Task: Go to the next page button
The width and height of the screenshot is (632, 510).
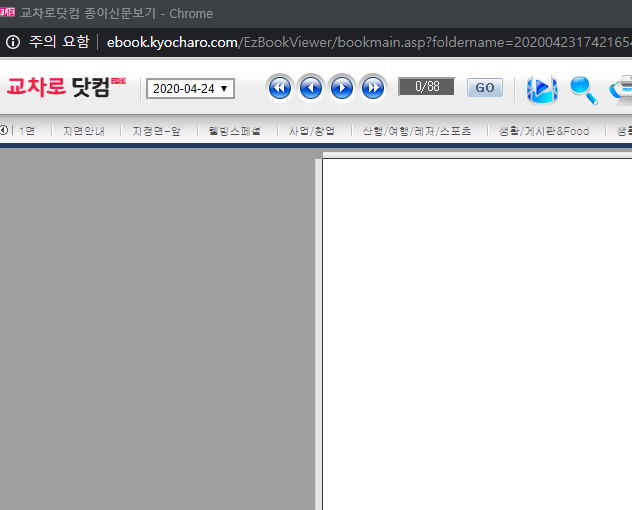Action: click(341, 88)
